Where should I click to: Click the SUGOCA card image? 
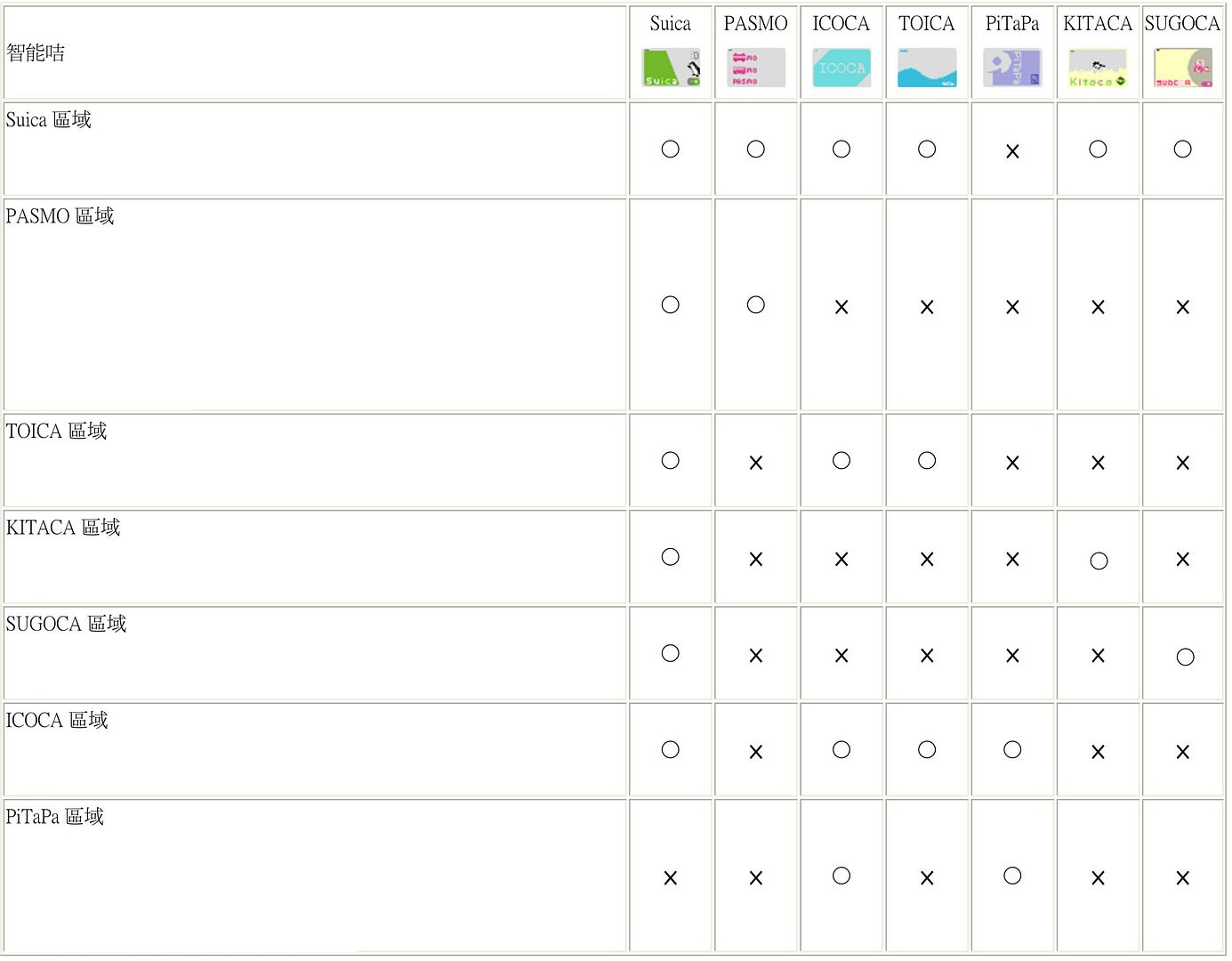[x=1182, y=69]
